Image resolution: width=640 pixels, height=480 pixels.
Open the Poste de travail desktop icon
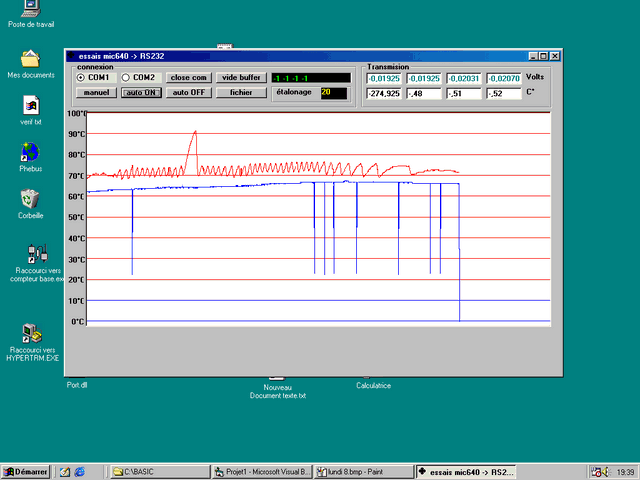pyautogui.click(x=30, y=8)
